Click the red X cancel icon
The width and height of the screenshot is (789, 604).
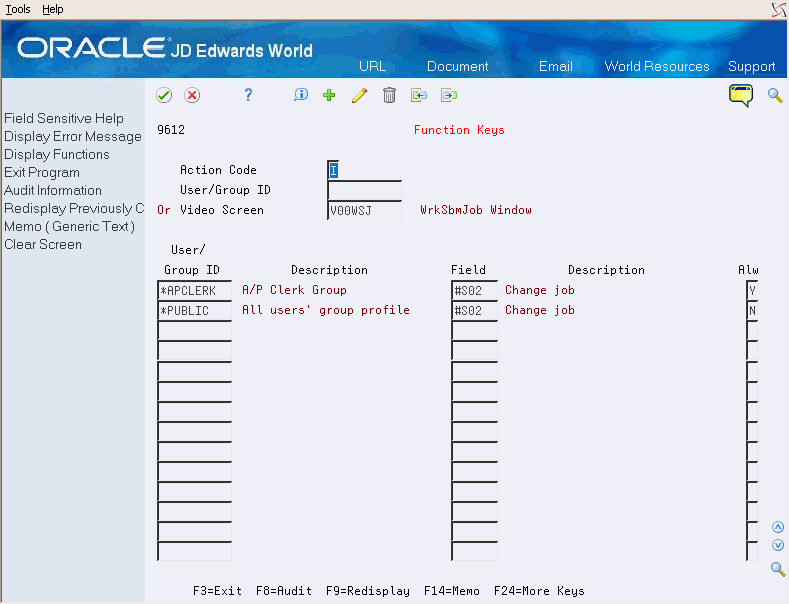192,95
